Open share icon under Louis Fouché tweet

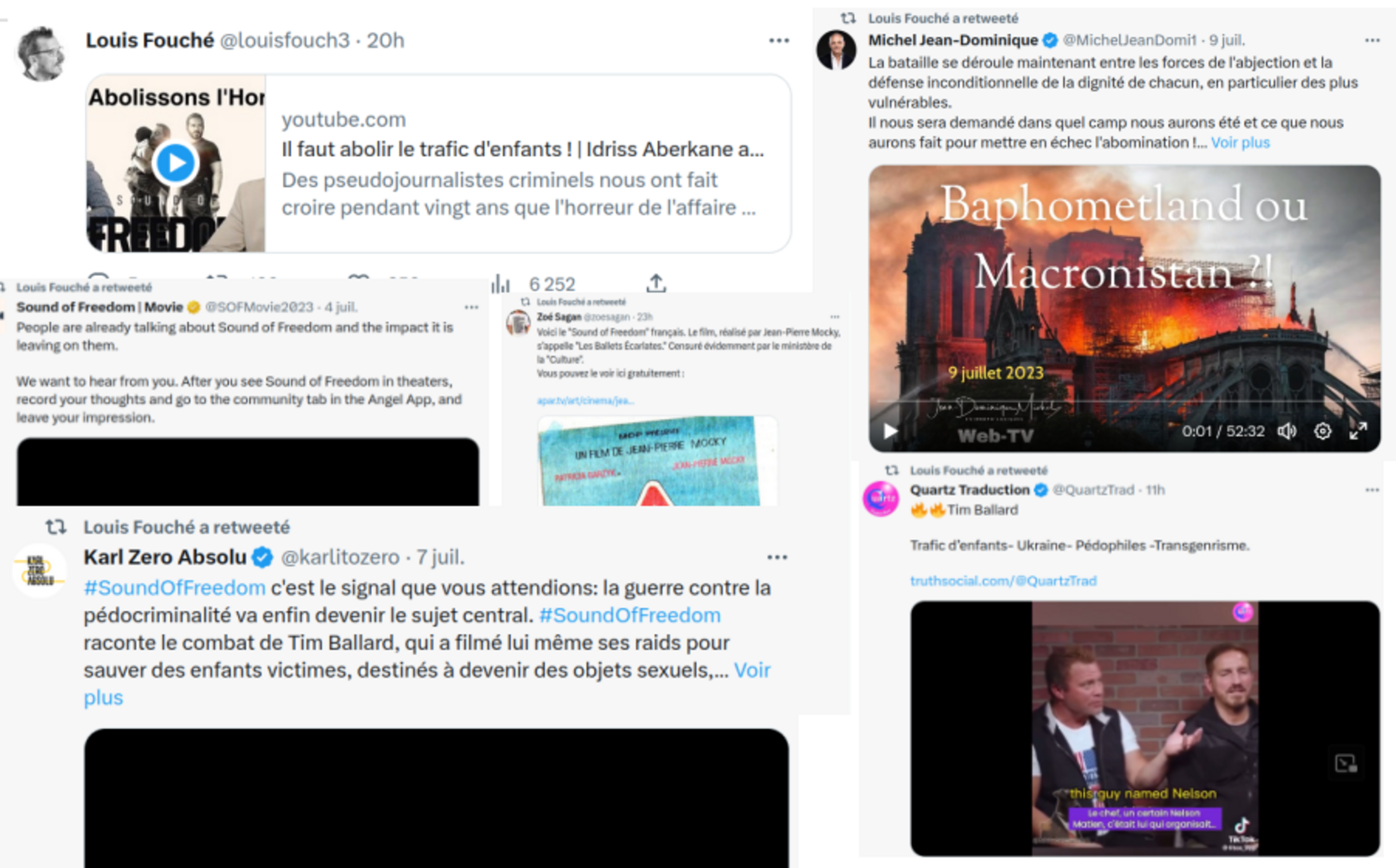pyautogui.click(x=656, y=283)
